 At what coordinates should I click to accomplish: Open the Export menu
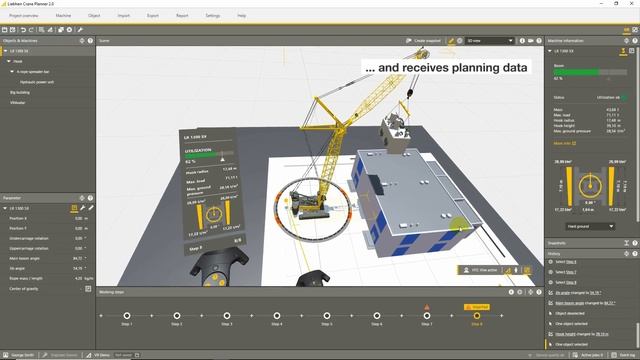(x=153, y=16)
